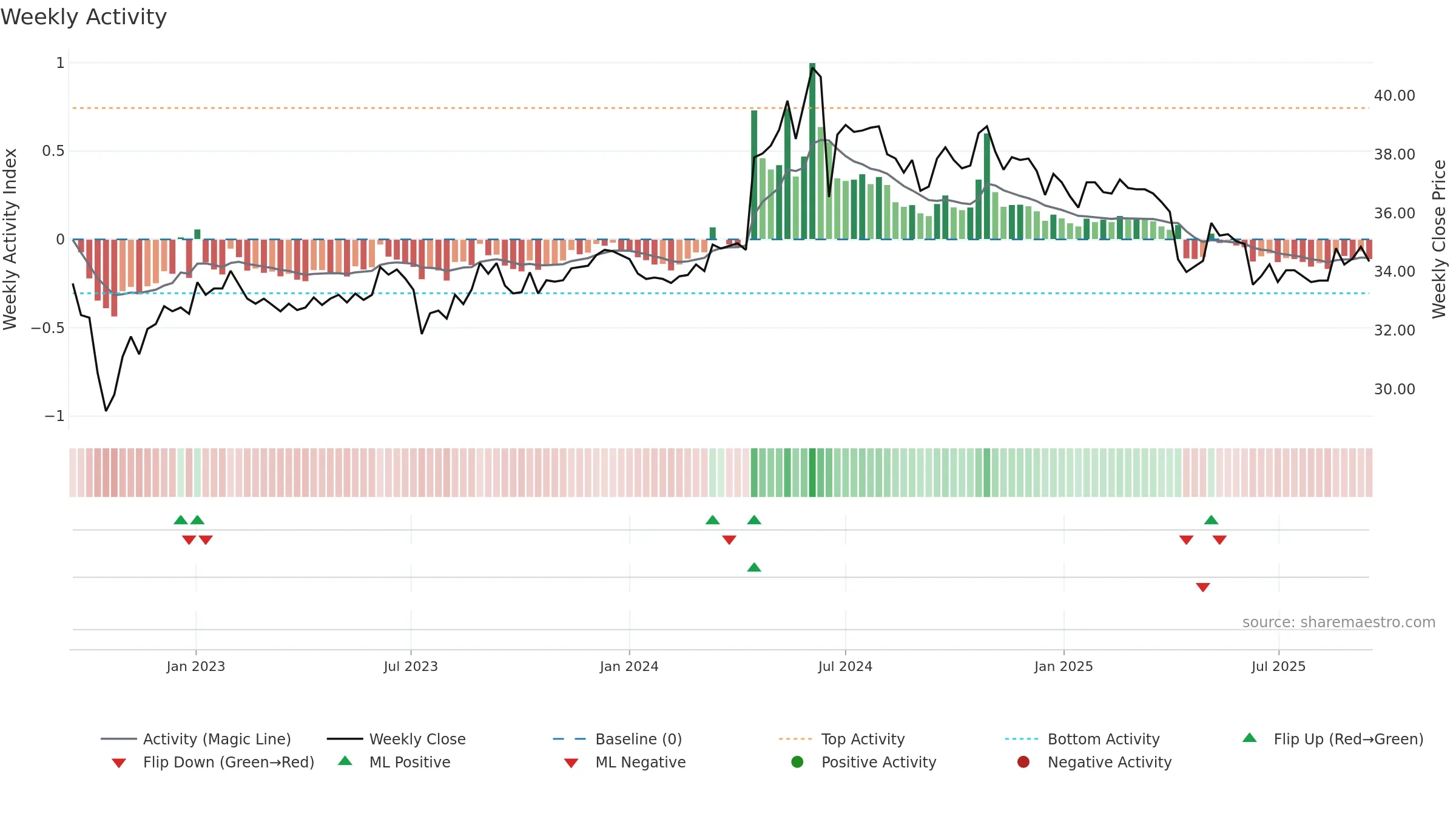Click source: sharemaestro.com text
The height and width of the screenshot is (819, 1456).
(x=1339, y=622)
